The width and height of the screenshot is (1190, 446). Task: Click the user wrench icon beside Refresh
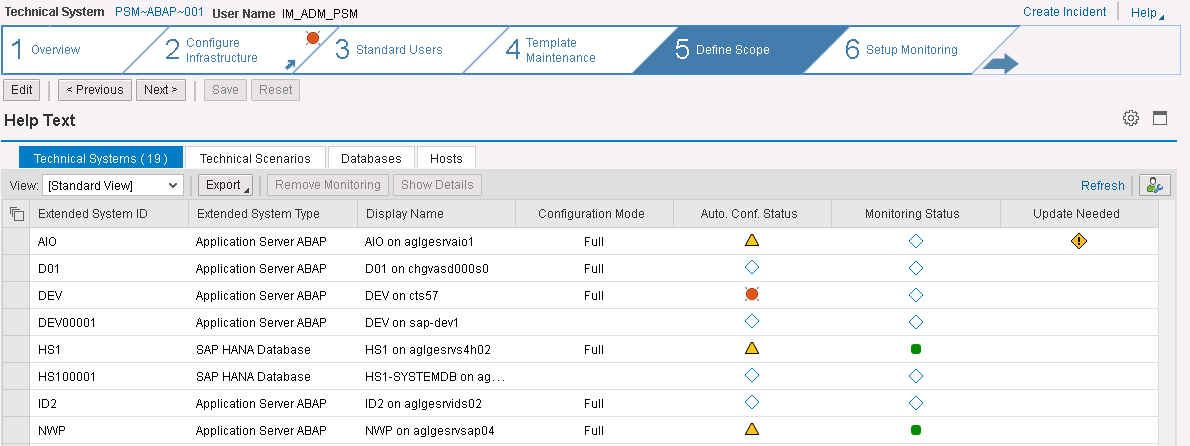(1155, 185)
